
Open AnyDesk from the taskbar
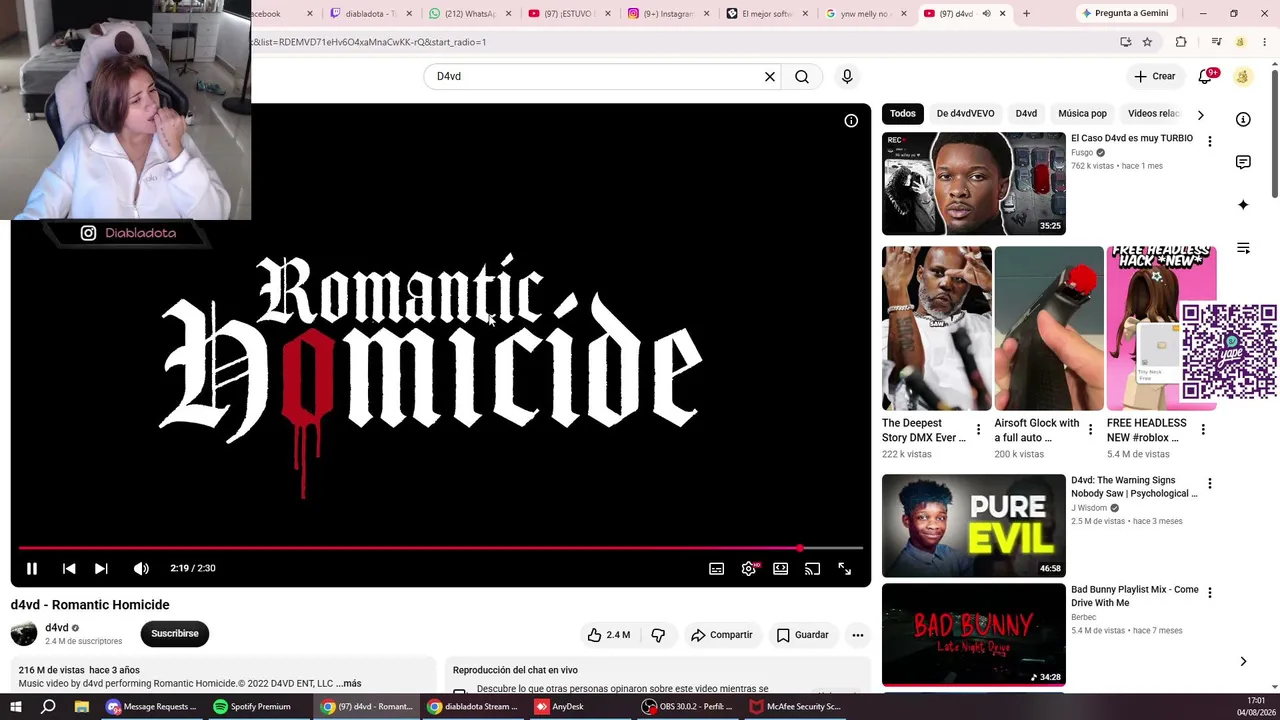point(560,707)
